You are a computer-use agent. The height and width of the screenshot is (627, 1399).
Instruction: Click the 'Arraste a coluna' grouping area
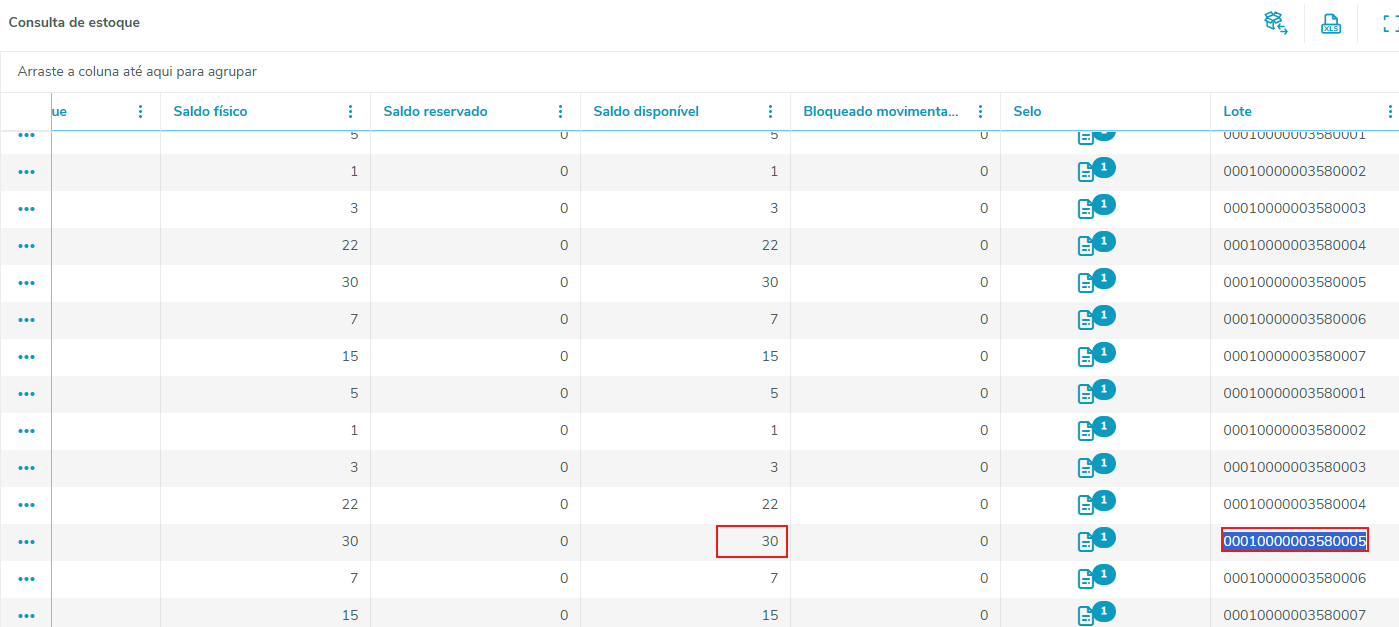coord(137,72)
